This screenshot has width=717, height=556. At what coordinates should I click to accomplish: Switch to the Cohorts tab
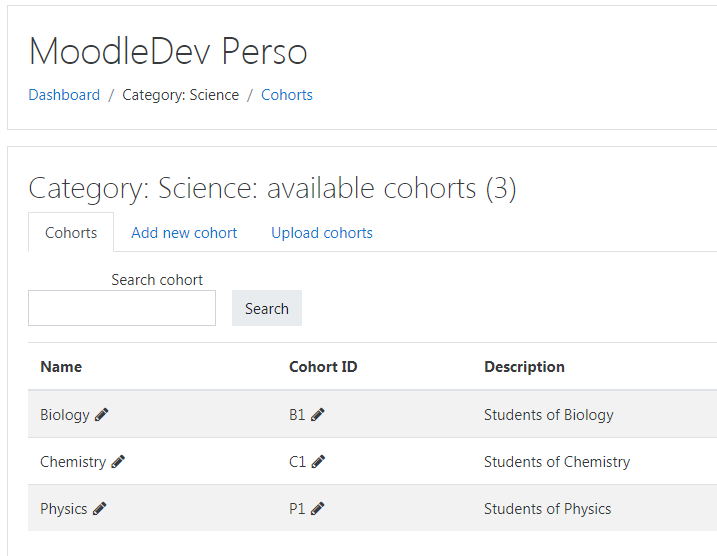[x=71, y=233]
